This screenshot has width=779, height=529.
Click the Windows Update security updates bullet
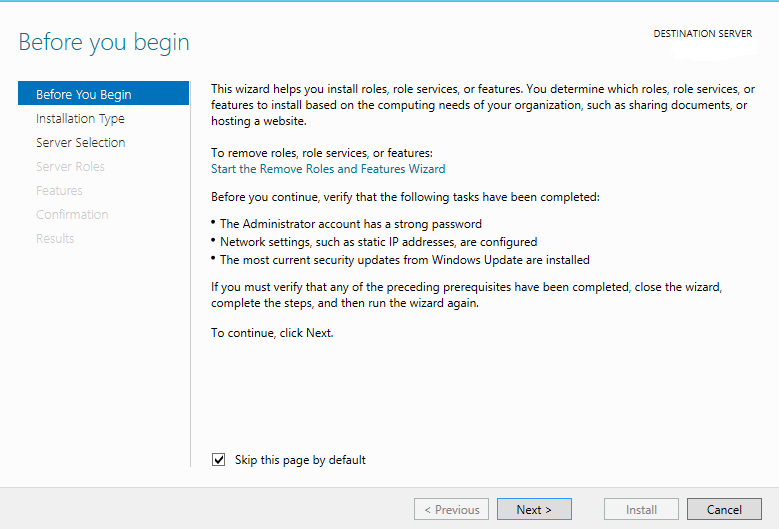click(x=404, y=260)
